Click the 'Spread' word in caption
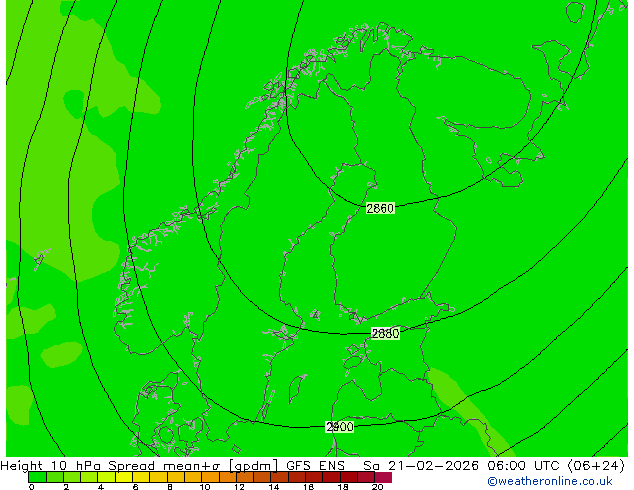 [x=131, y=466]
